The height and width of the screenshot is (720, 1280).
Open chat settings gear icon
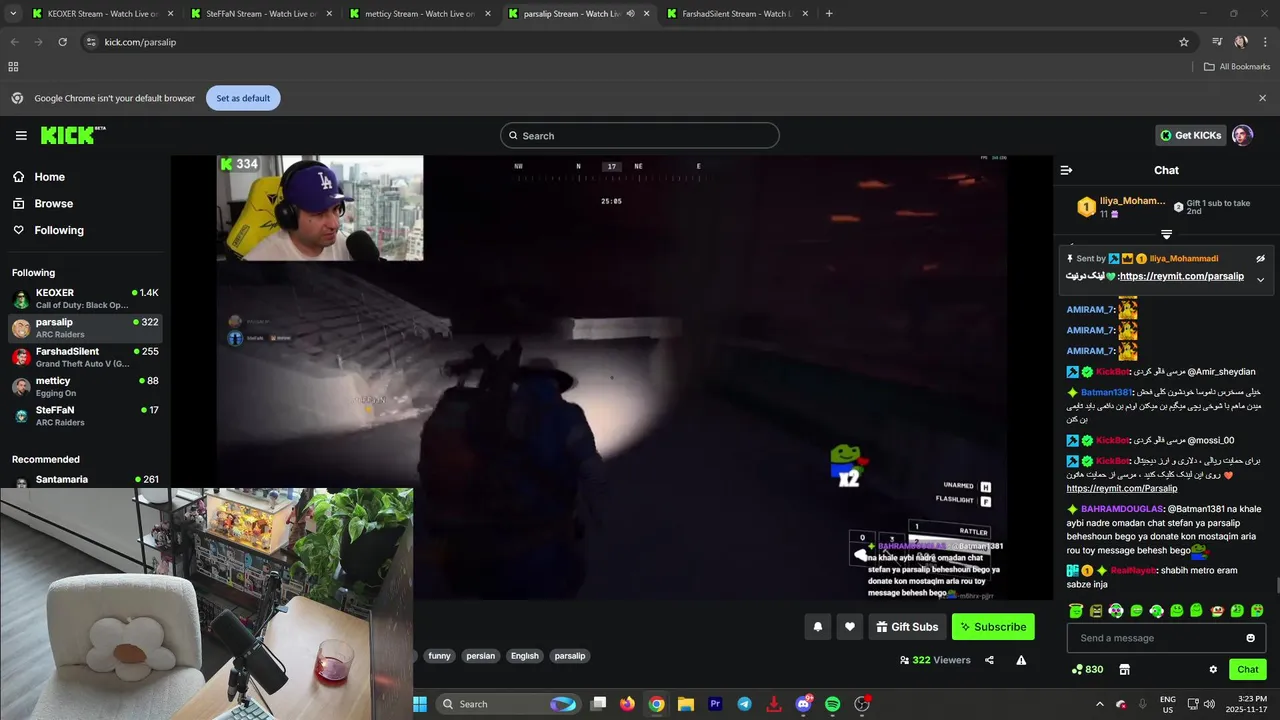coord(1213,670)
